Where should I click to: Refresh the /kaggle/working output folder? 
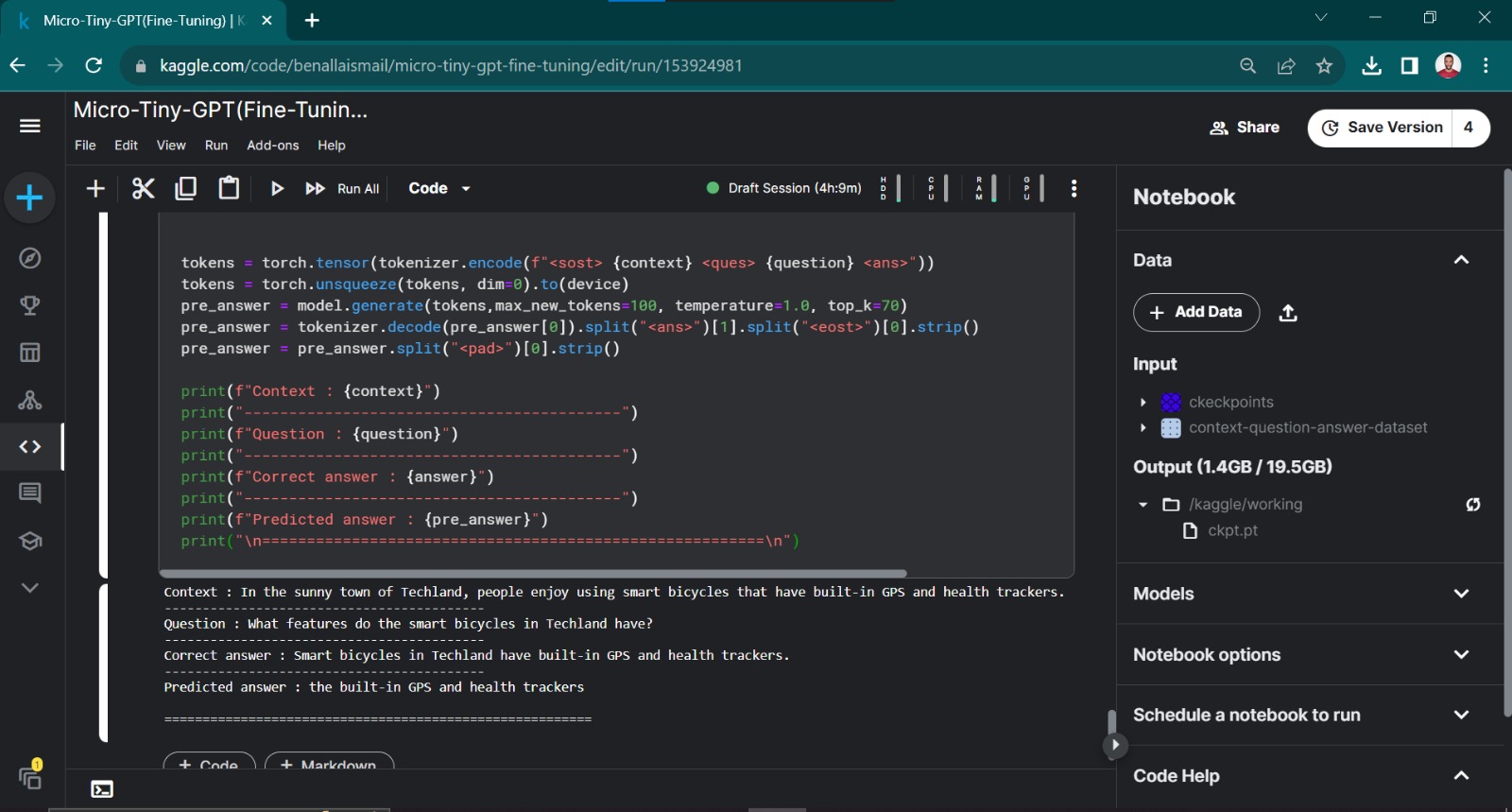[1472, 505]
